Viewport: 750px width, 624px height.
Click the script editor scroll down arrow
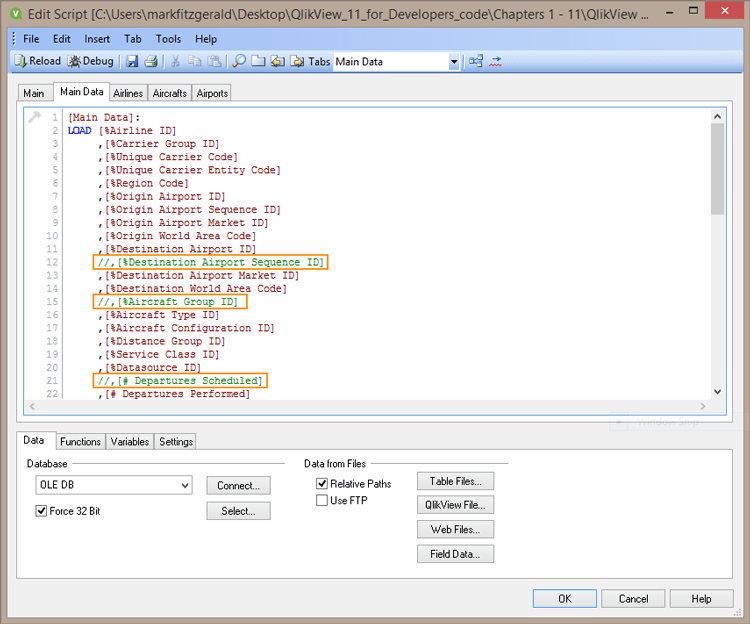[x=717, y=392]
